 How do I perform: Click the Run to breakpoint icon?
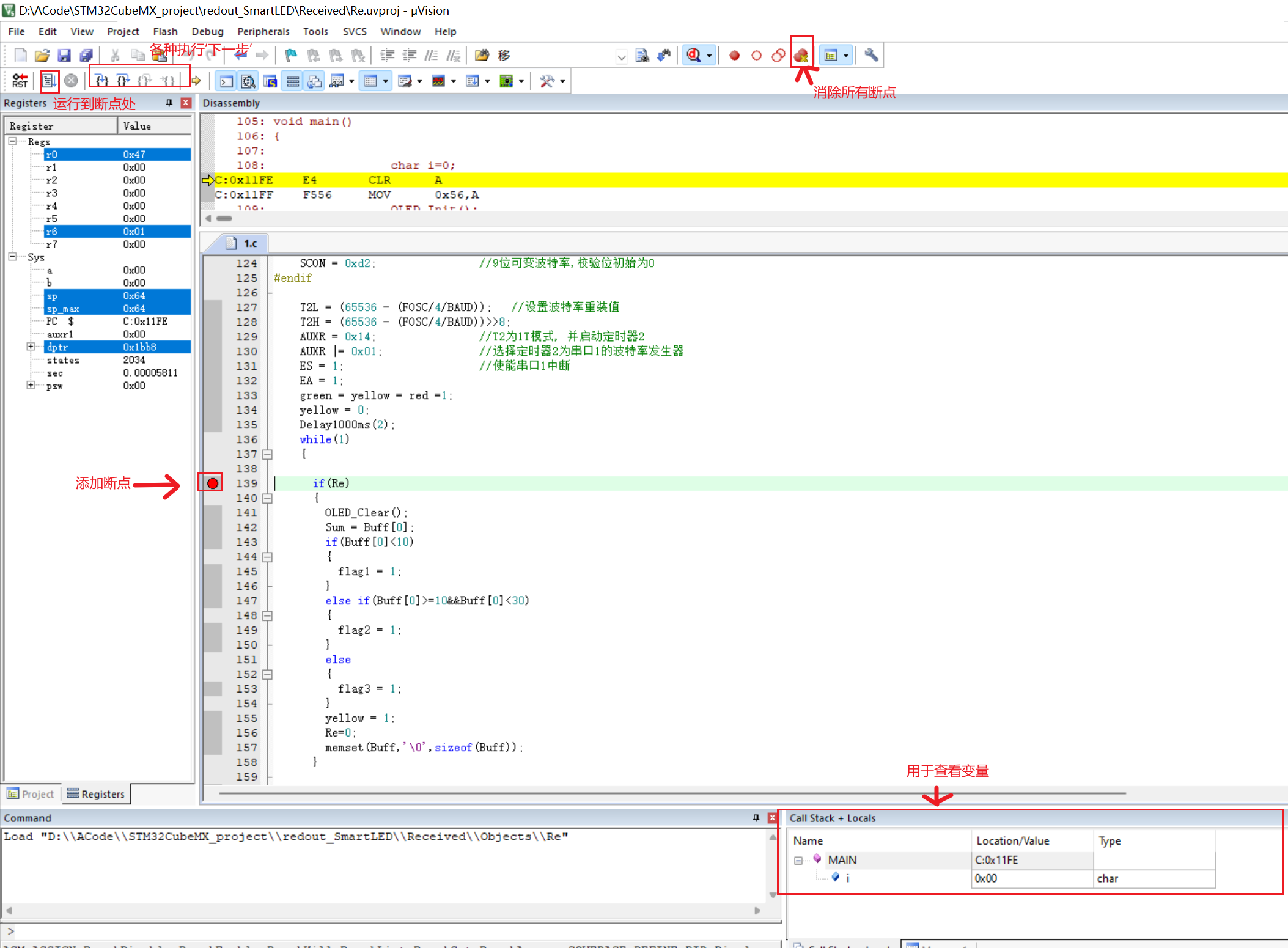pos(49,81)
